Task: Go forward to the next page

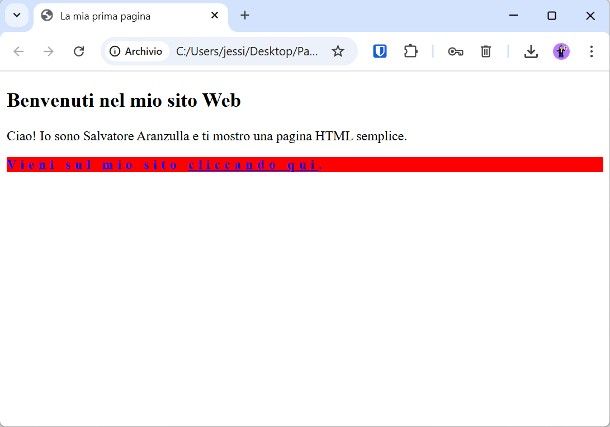Action: click(49, 51)
